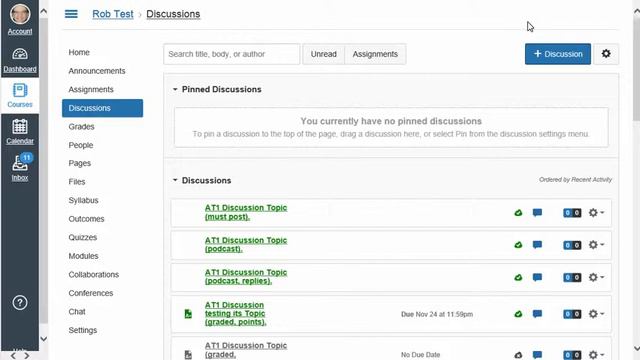The image size is (640, 360).
Task: Click reply count badge for podcast replies topic
Action: tap(572, 278)
